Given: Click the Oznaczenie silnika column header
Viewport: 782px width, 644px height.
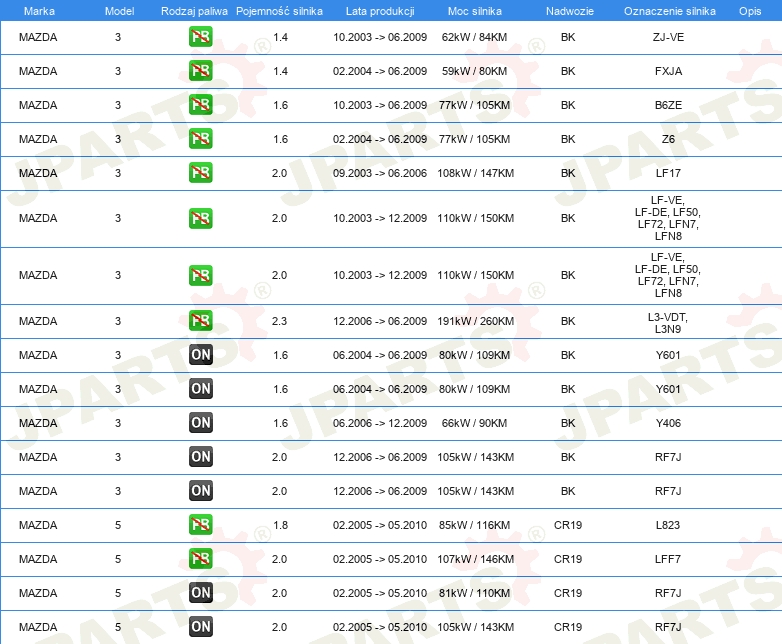Looking at the screenshot, I should [670, 11].
